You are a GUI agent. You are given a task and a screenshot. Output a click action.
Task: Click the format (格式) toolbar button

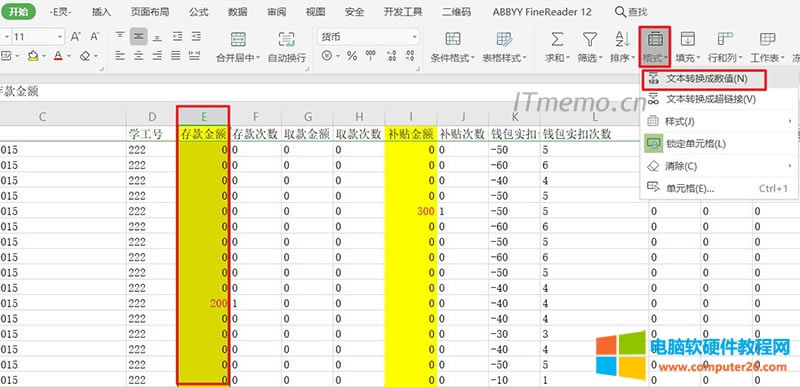pyautogui.click(x=655, y=47)
